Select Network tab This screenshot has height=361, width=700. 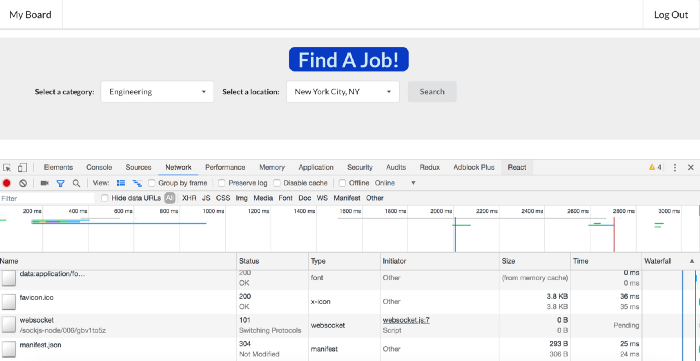(178, 167)
